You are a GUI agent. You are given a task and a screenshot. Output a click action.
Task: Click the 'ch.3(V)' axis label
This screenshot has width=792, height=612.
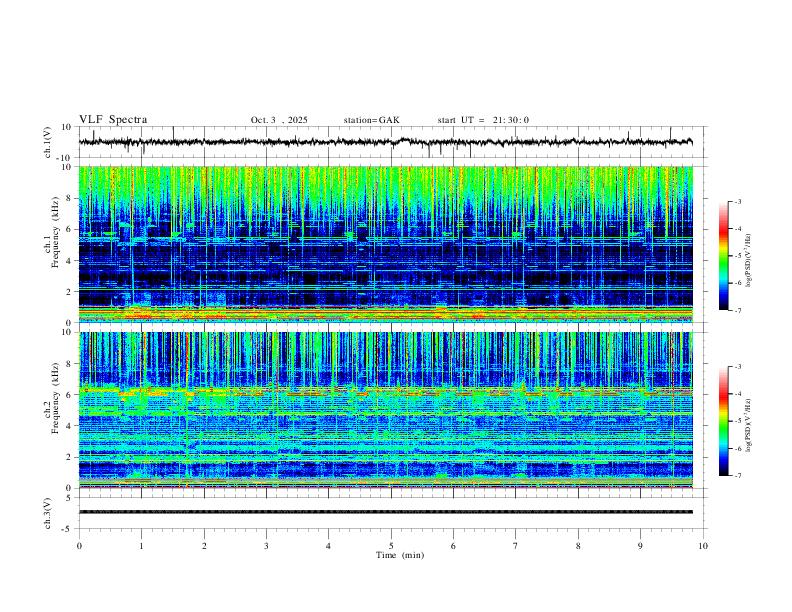click(x=48, y=514)
